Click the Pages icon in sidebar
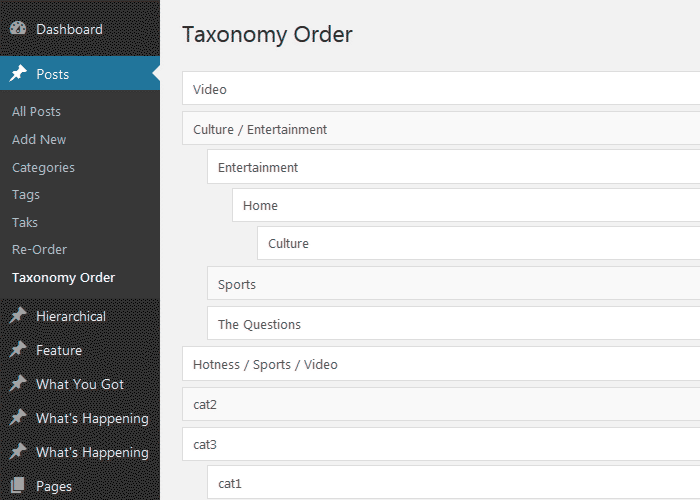The height and width of the screenshot is (500, 700). (18, 486)
